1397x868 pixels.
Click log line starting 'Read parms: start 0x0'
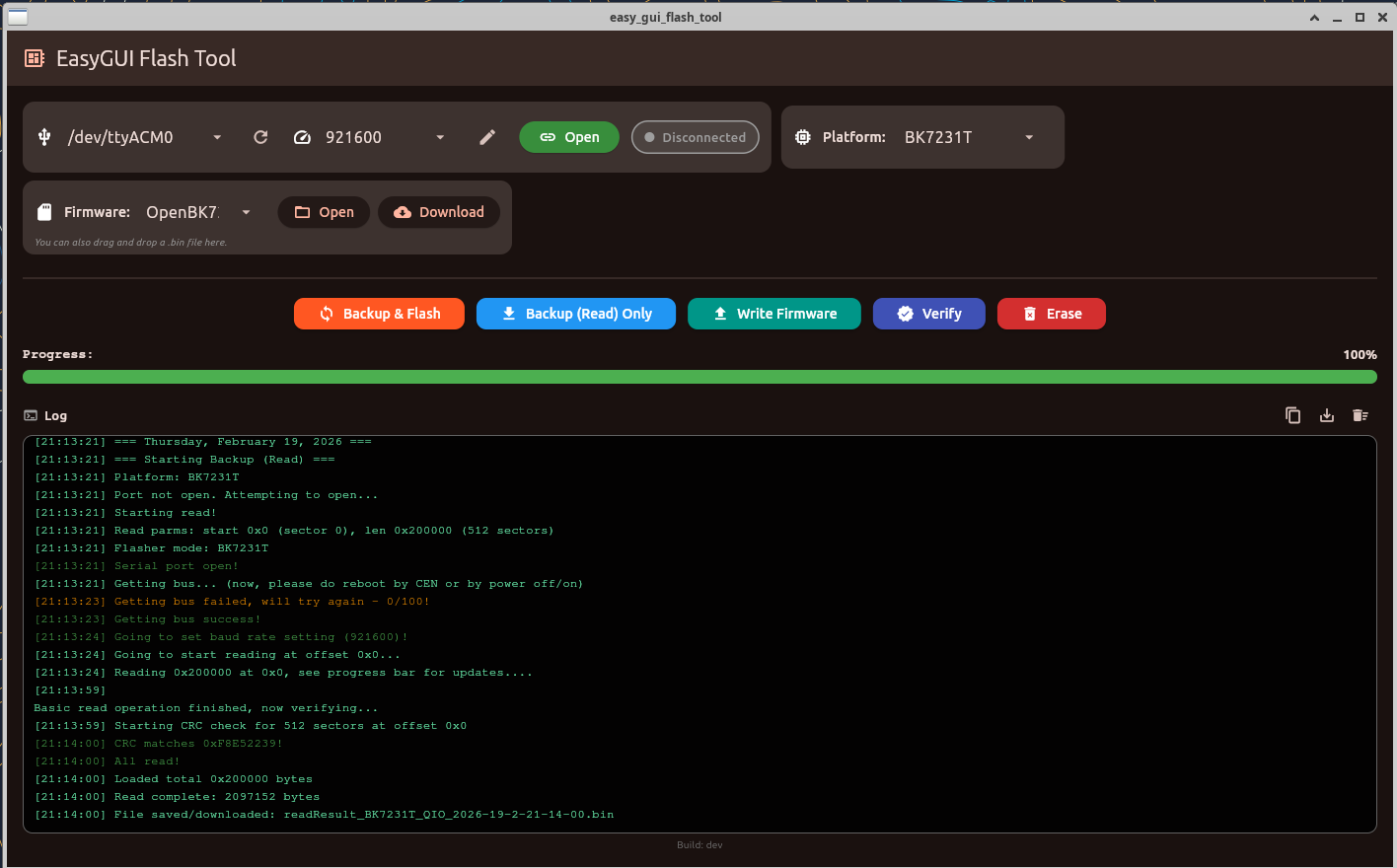pos(294,531)
